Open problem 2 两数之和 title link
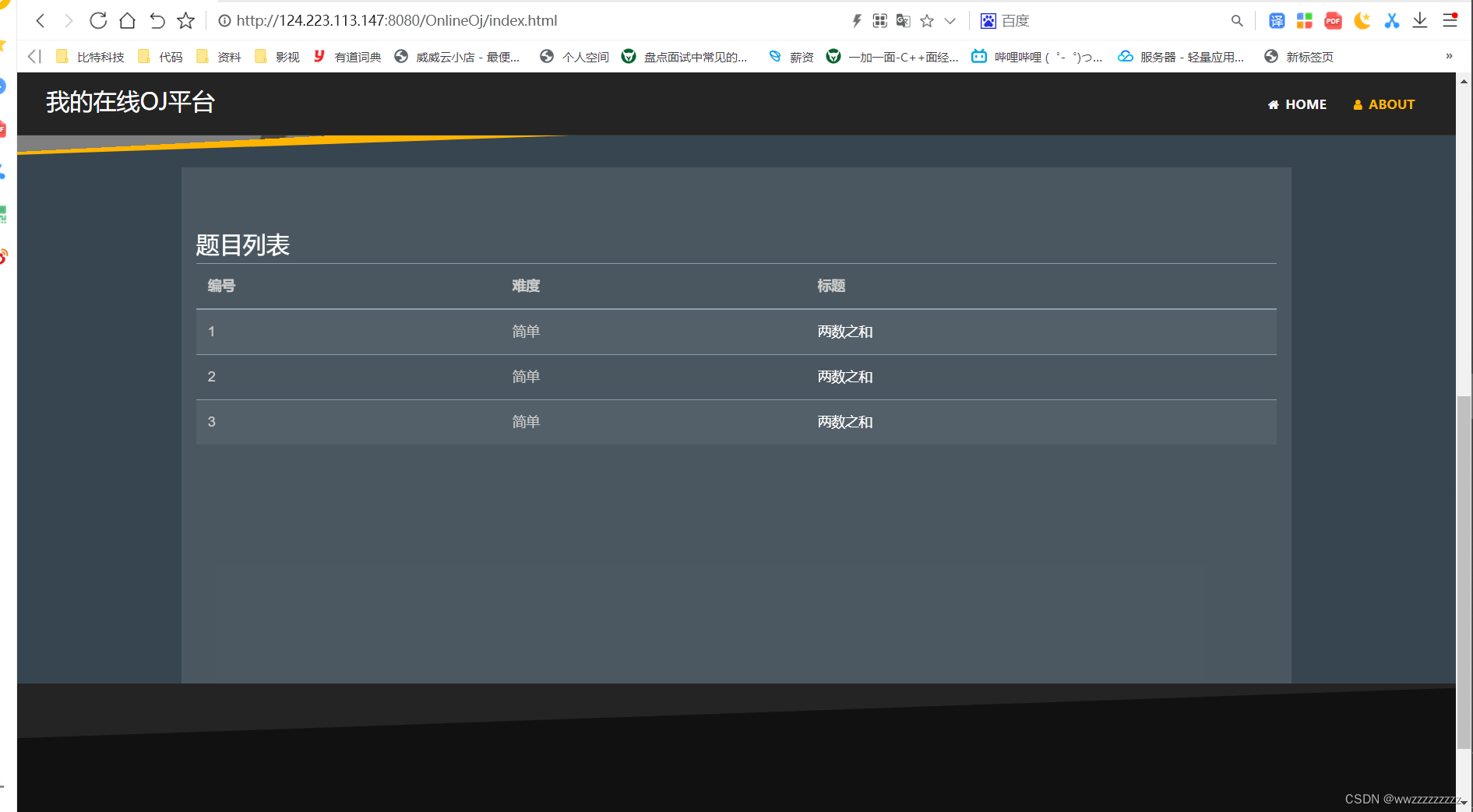 point(845,377)
